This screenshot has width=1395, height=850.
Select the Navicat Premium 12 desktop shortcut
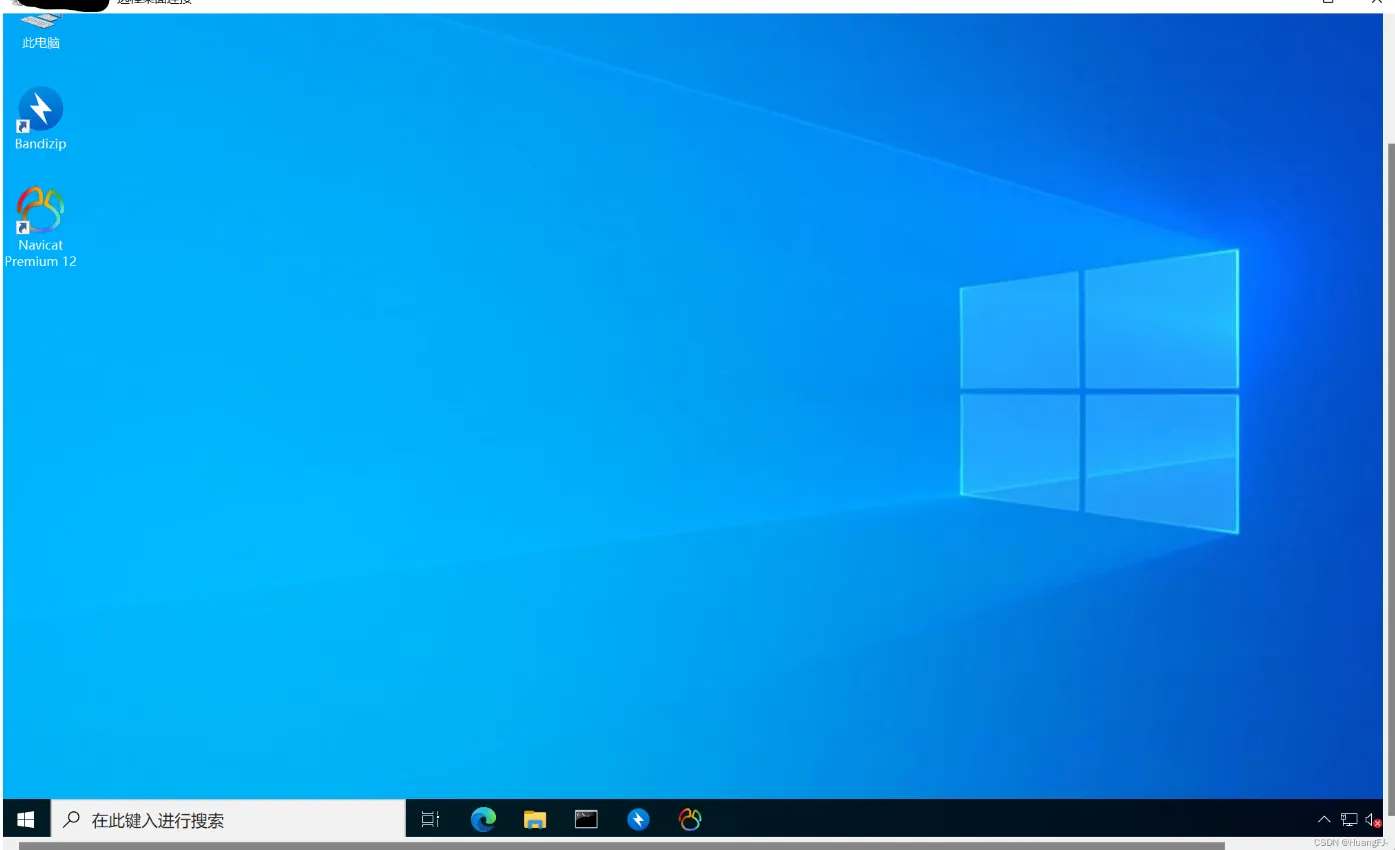[40, 227]
